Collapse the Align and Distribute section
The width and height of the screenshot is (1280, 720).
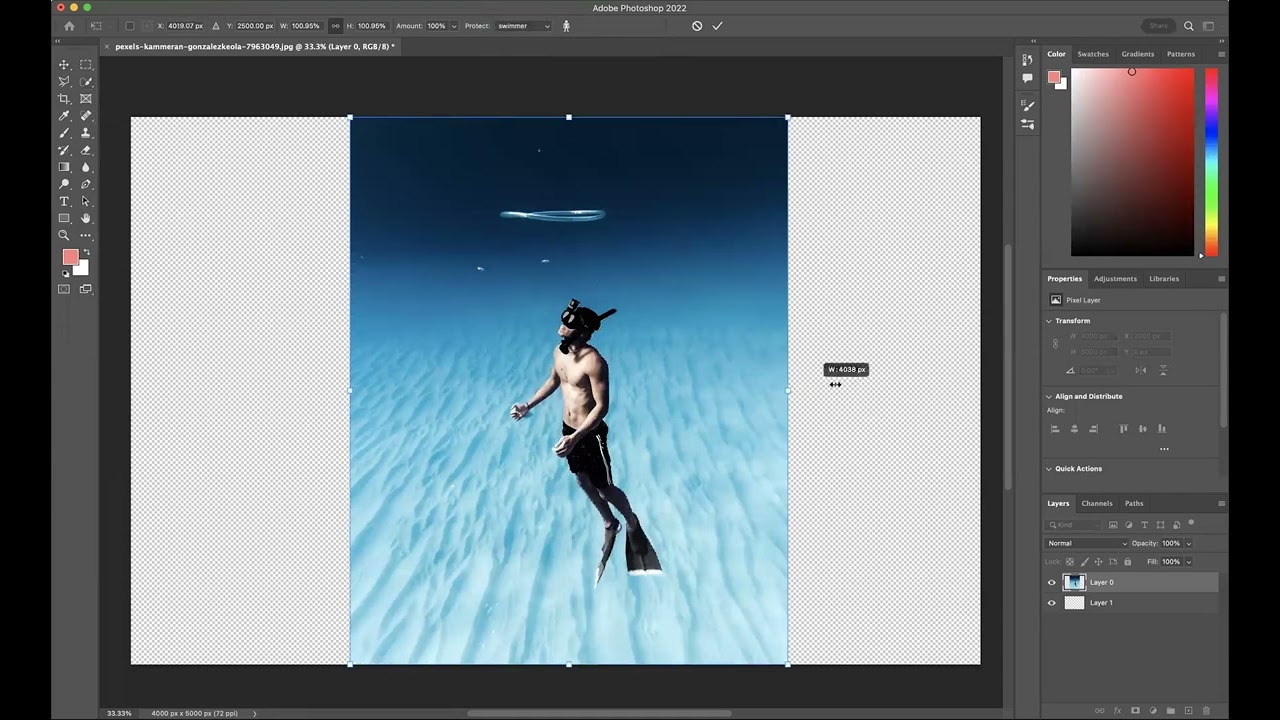point(1049,396)
